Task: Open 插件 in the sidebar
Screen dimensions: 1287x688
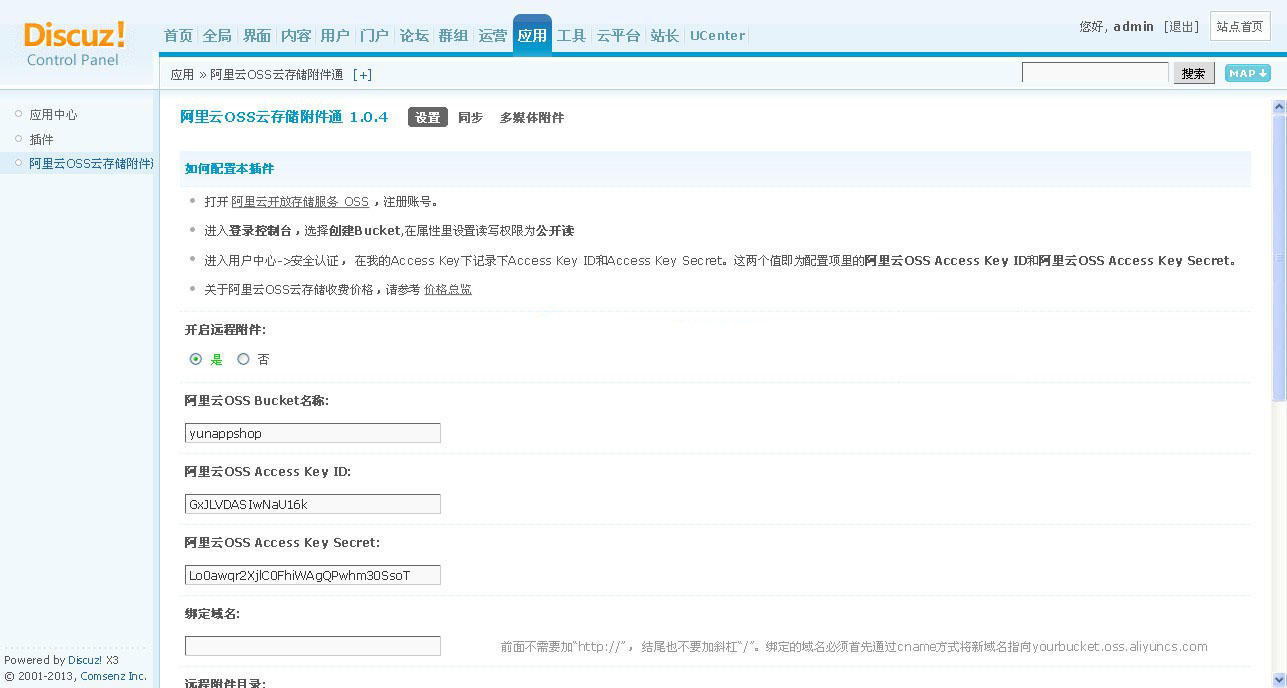Action: pos(41,139)
